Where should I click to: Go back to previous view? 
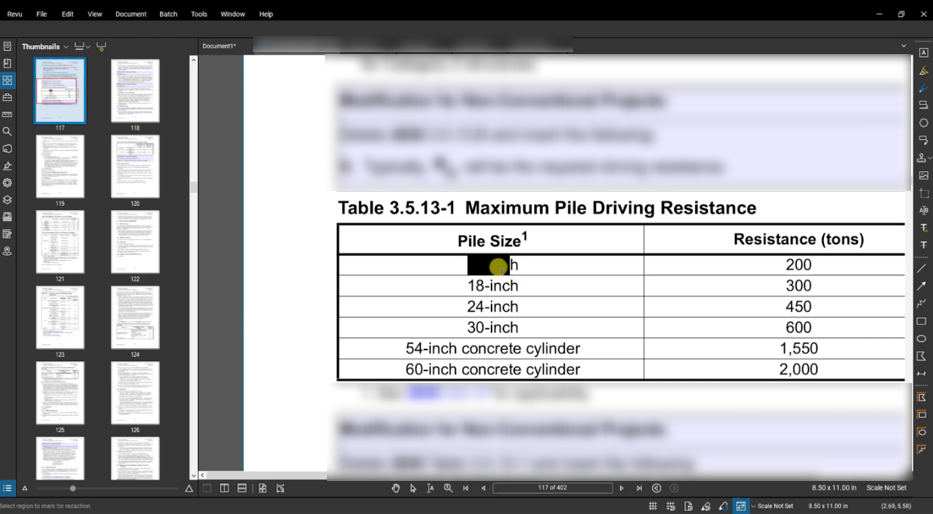point(656,488)
